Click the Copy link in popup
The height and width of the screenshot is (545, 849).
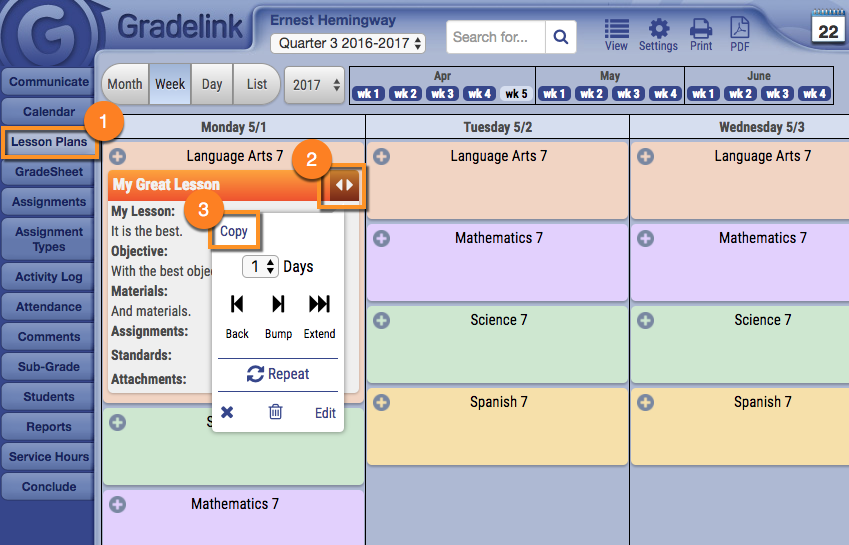coord(234,231)
